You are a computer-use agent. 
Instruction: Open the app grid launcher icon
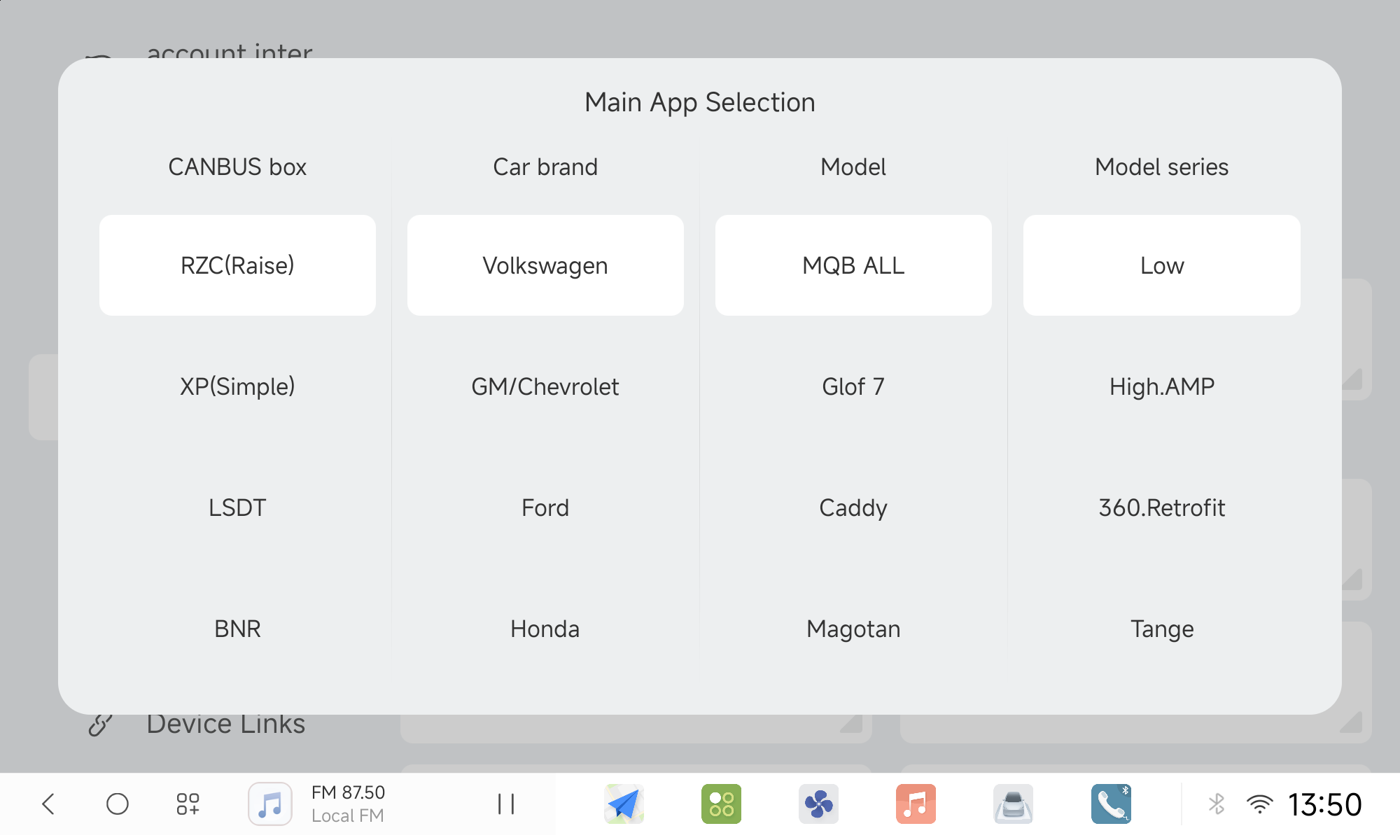click(x=188, y=804)
